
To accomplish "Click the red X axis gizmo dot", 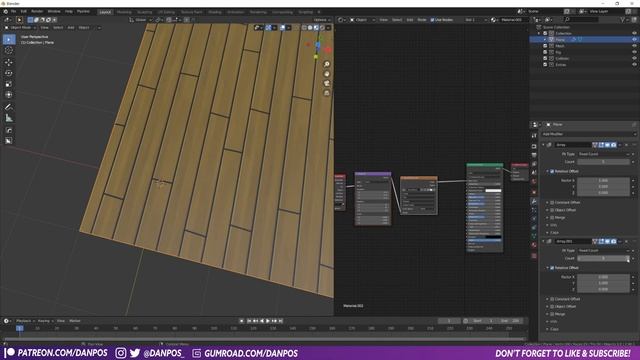I will [328, 50].
